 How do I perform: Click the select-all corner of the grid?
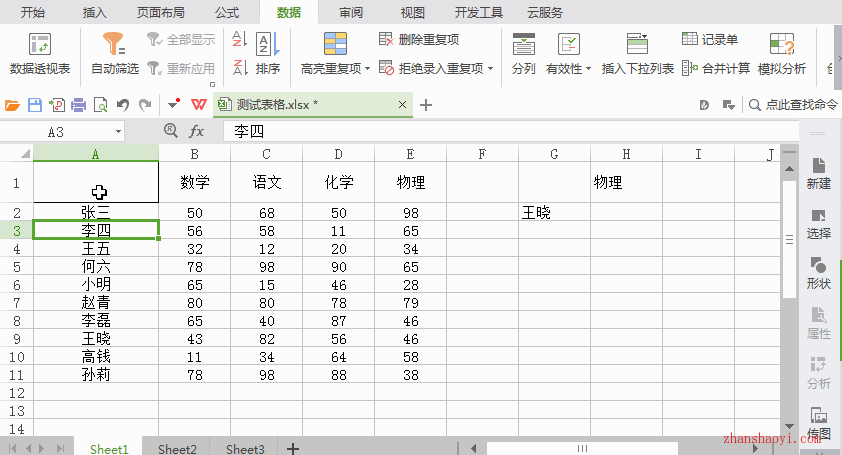(x=25, y=154)
